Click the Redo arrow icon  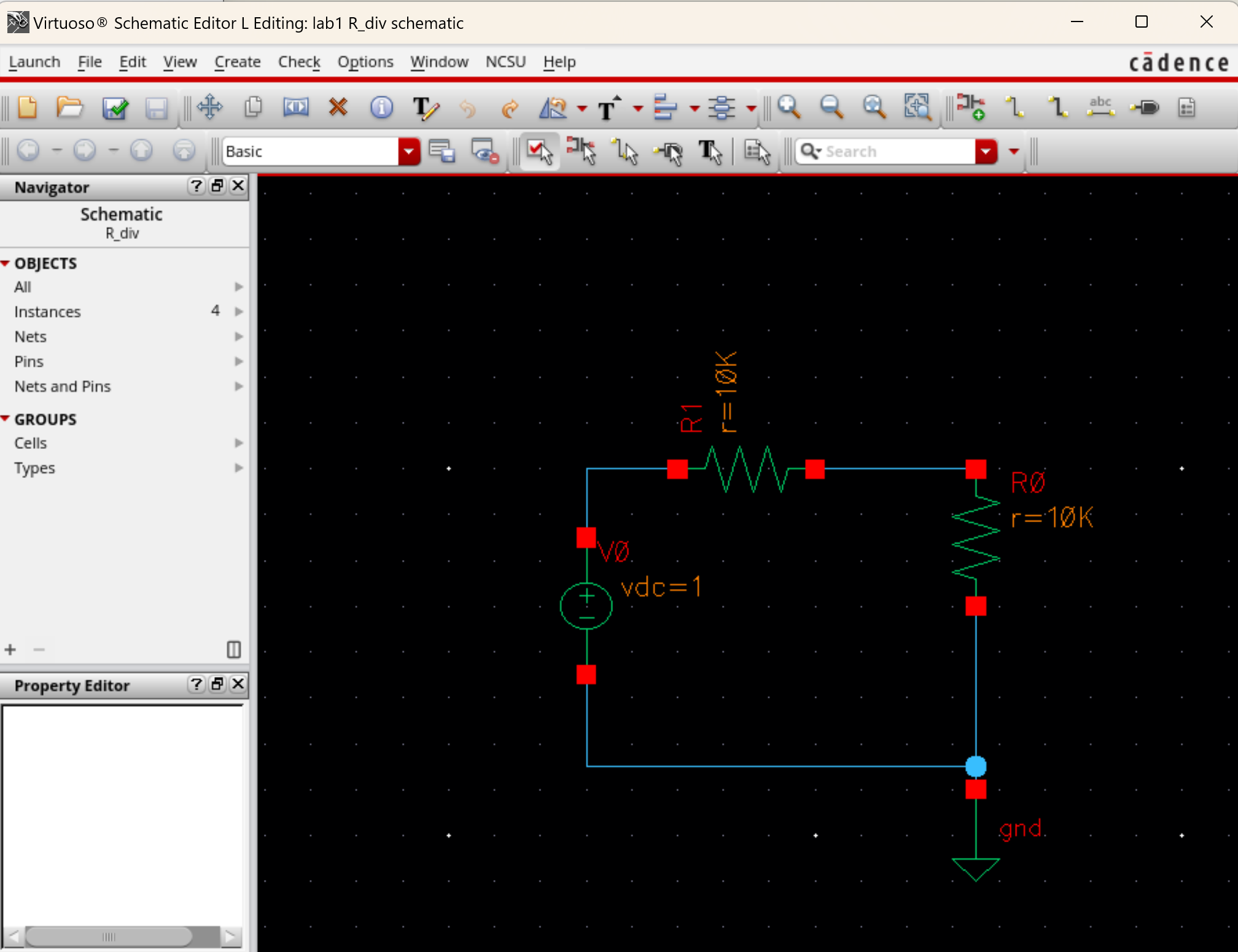(509, 109)
